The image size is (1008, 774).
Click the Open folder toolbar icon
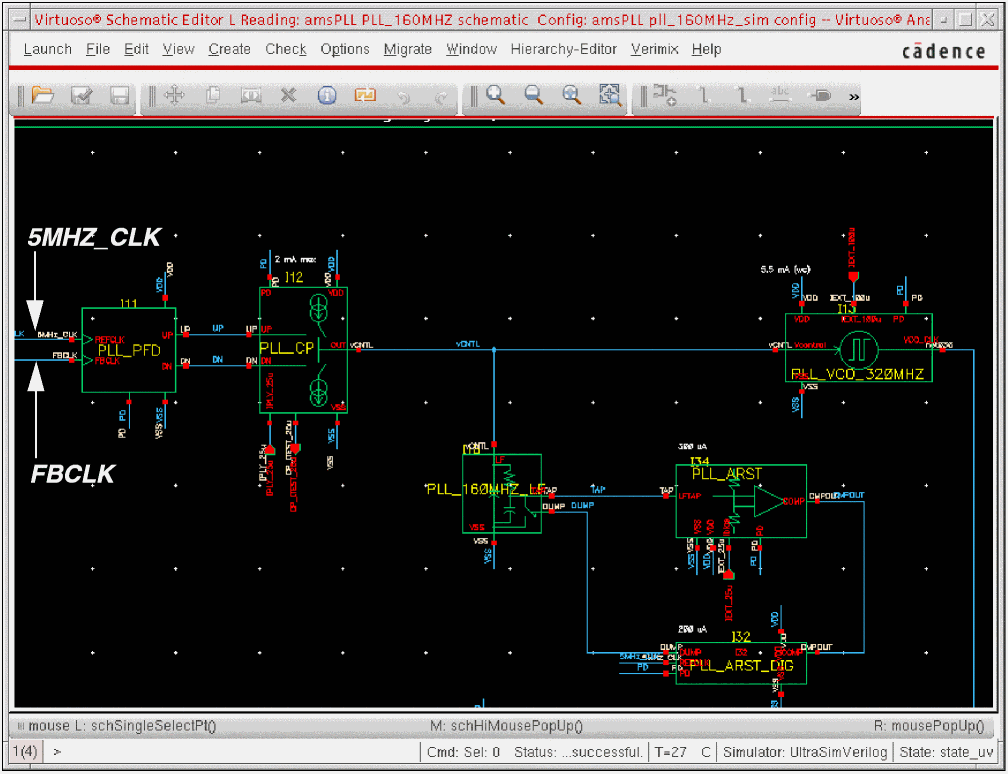pyautogui.click(x=42, y=96)
